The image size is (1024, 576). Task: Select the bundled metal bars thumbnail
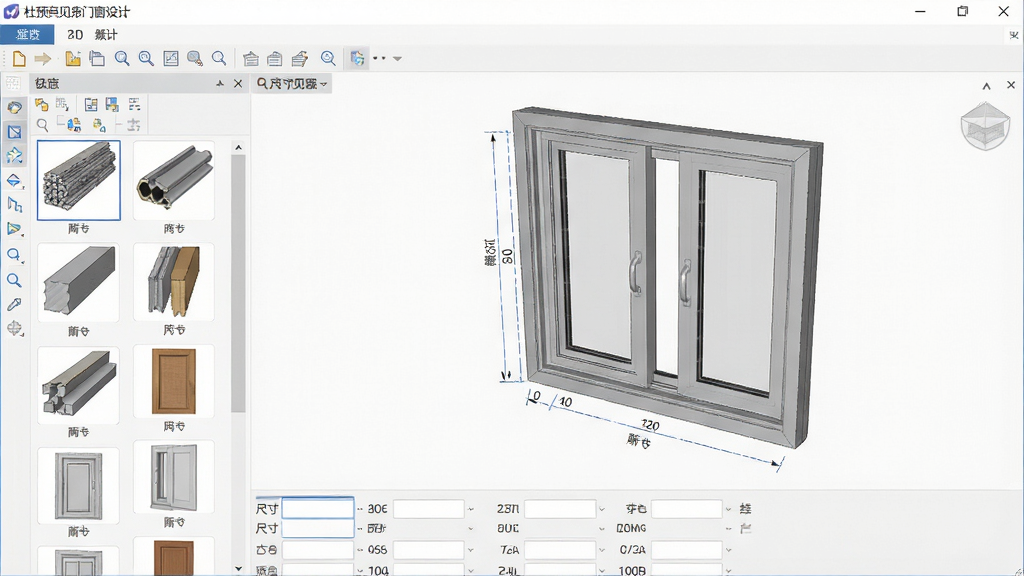78,180
